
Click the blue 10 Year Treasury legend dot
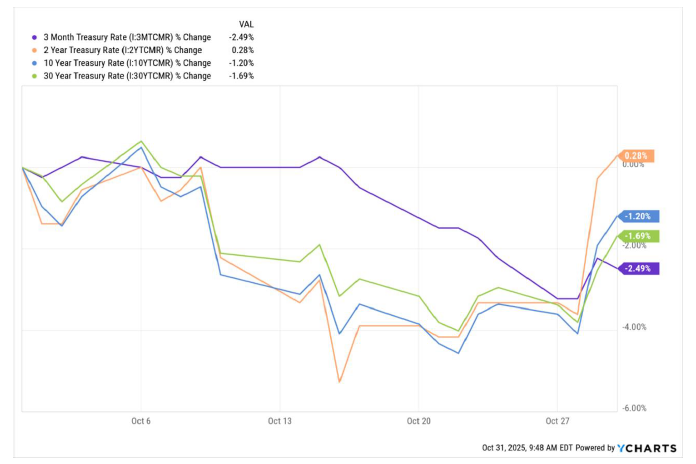(35, 63)
